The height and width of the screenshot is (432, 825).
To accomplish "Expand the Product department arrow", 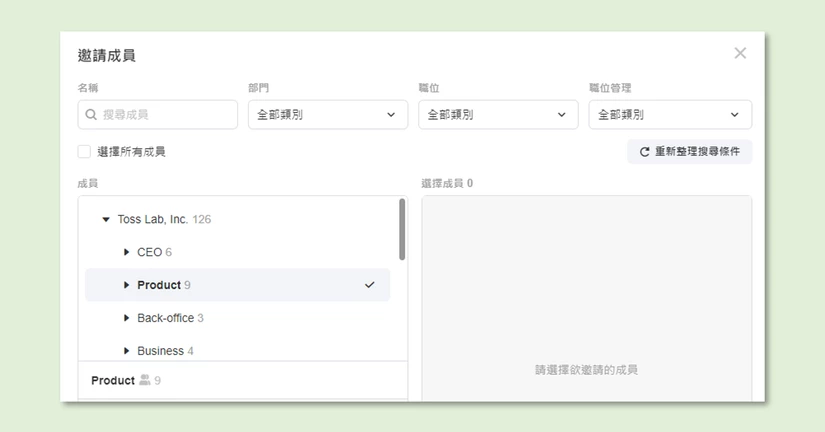I will (x=126, y=285).
